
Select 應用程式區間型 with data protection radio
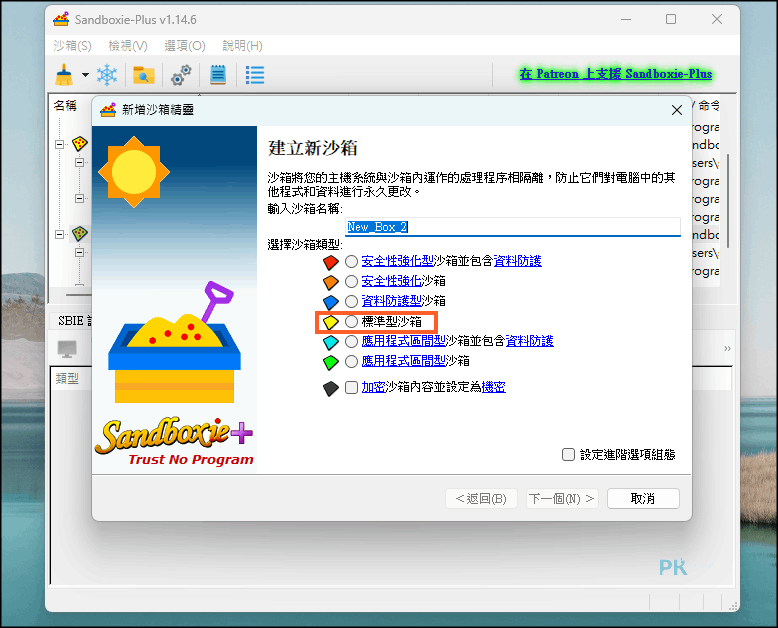click(351, 341)
